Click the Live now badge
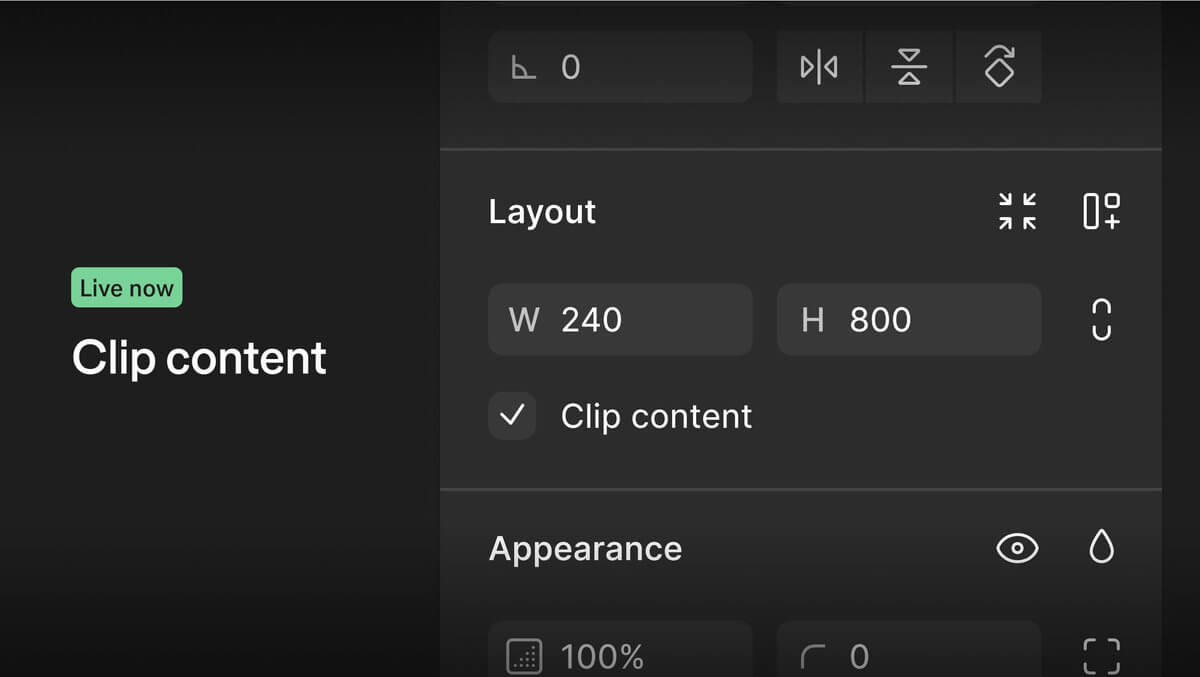Viewport: 1200px width, 677px height. point(126,287)
